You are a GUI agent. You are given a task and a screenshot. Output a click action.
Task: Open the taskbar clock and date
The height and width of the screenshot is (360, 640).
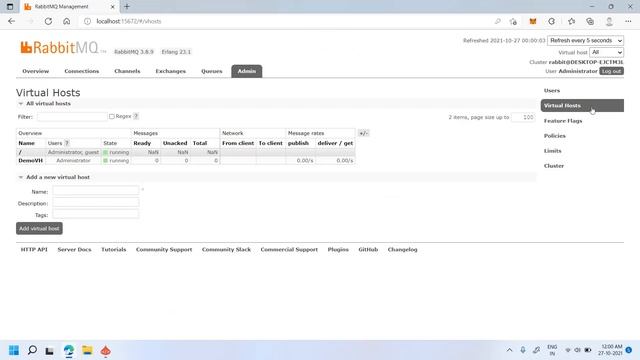(611, 350)
